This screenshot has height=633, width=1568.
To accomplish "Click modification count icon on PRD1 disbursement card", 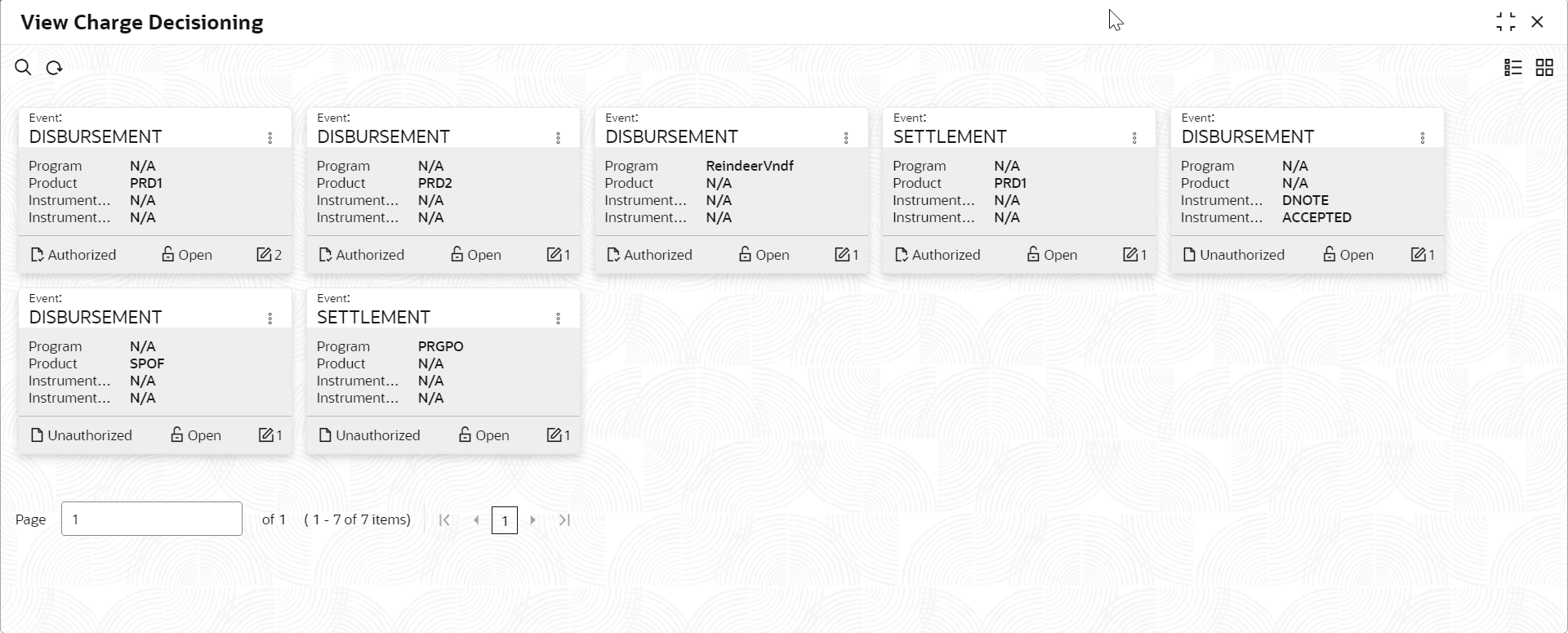I will (x=264, y=255).
